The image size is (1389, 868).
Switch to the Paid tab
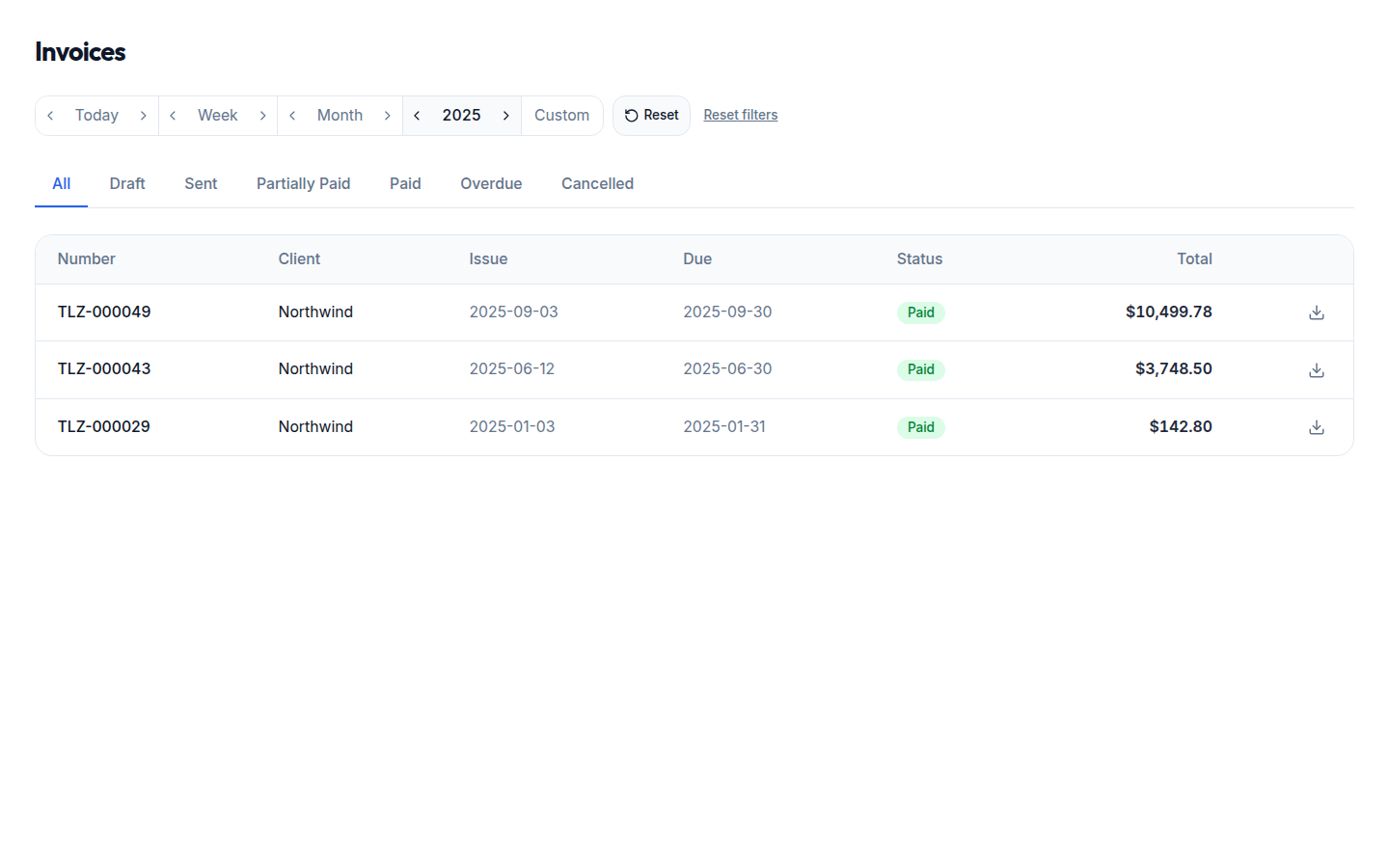[405, 184]
